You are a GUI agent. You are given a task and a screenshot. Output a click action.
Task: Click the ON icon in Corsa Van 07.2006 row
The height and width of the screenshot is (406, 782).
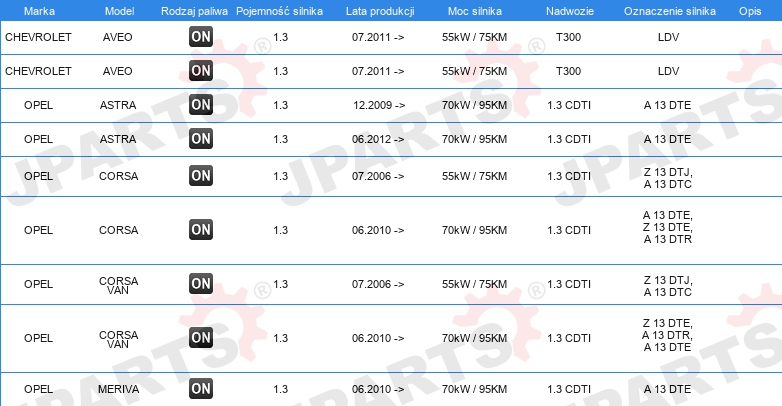point(201,283)
